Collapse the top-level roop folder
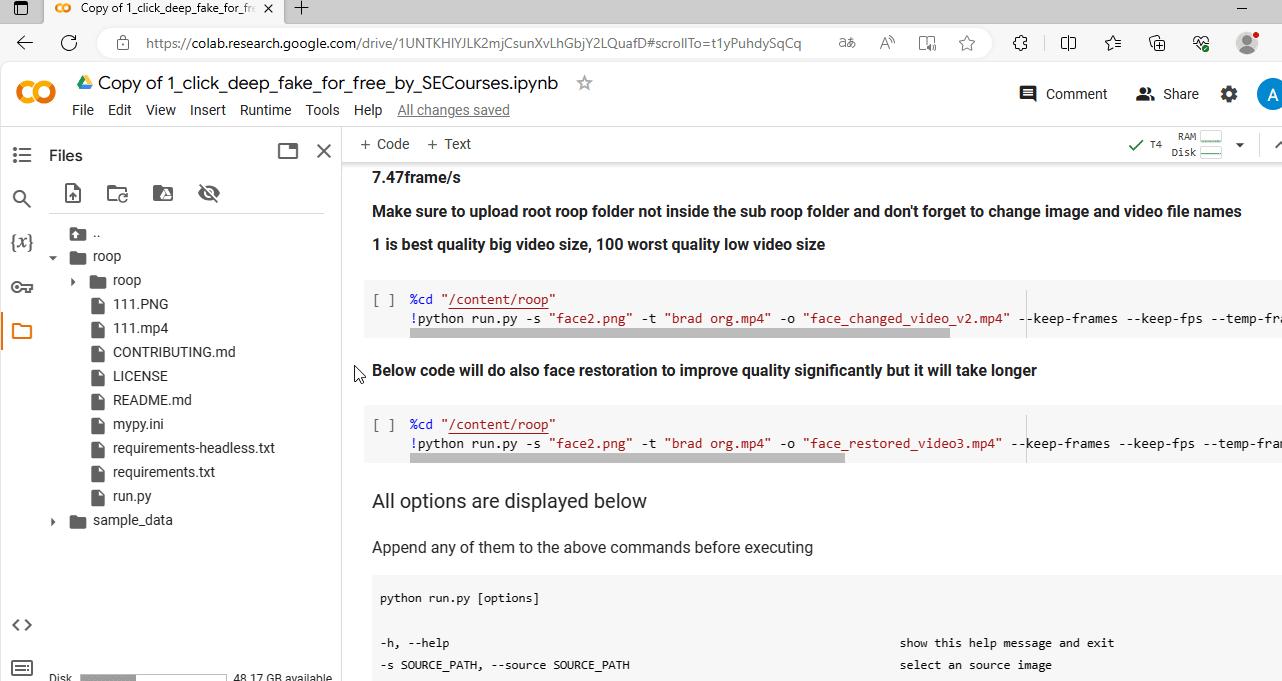 tap(53, 257)
